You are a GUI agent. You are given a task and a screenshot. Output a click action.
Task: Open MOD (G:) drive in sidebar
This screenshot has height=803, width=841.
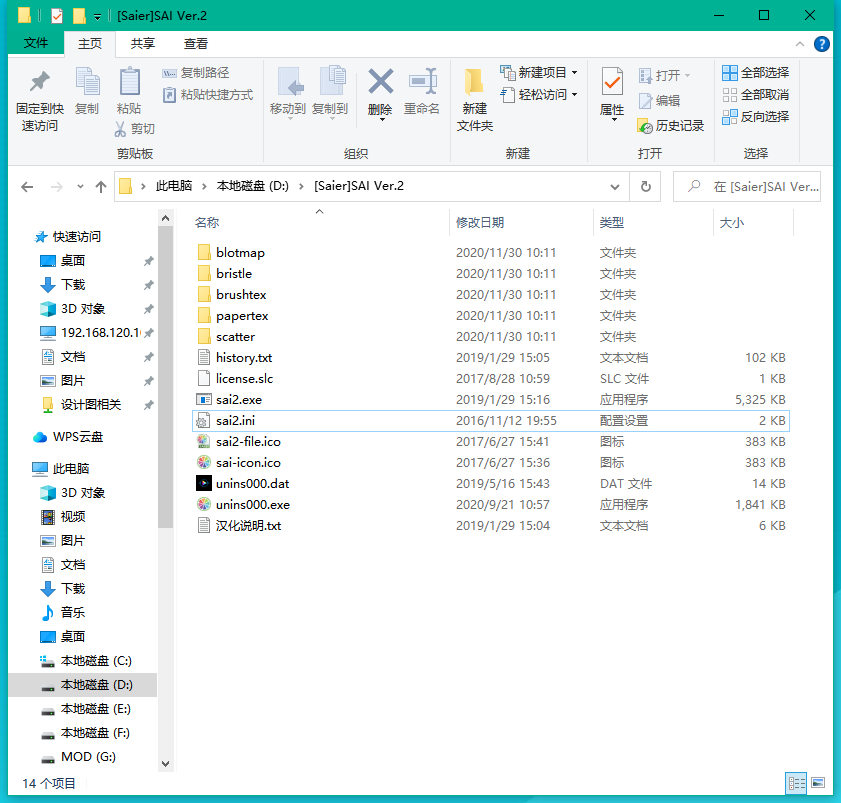pos(88,757)
